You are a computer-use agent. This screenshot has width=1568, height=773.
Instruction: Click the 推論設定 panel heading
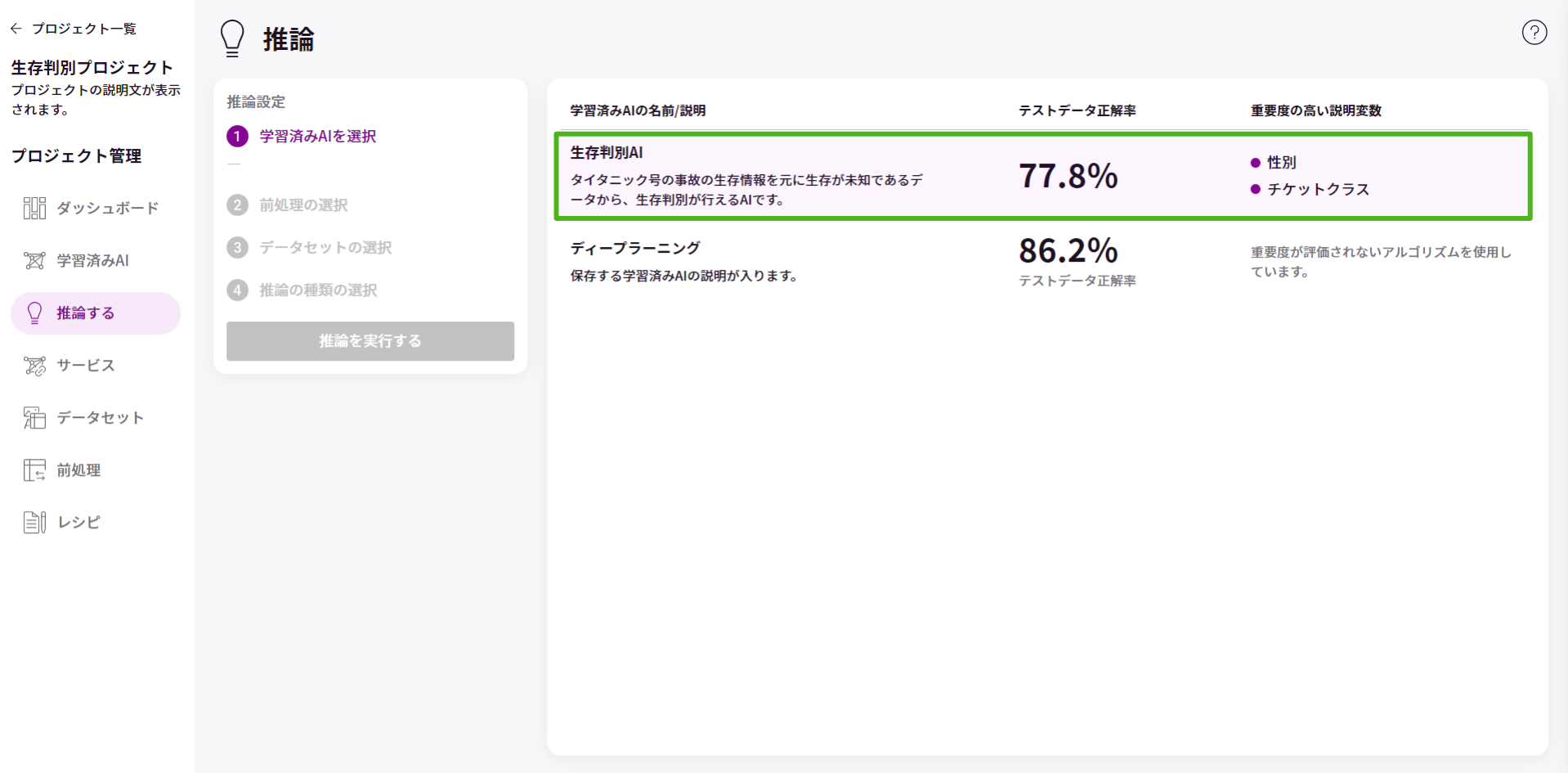pos(256,102)
